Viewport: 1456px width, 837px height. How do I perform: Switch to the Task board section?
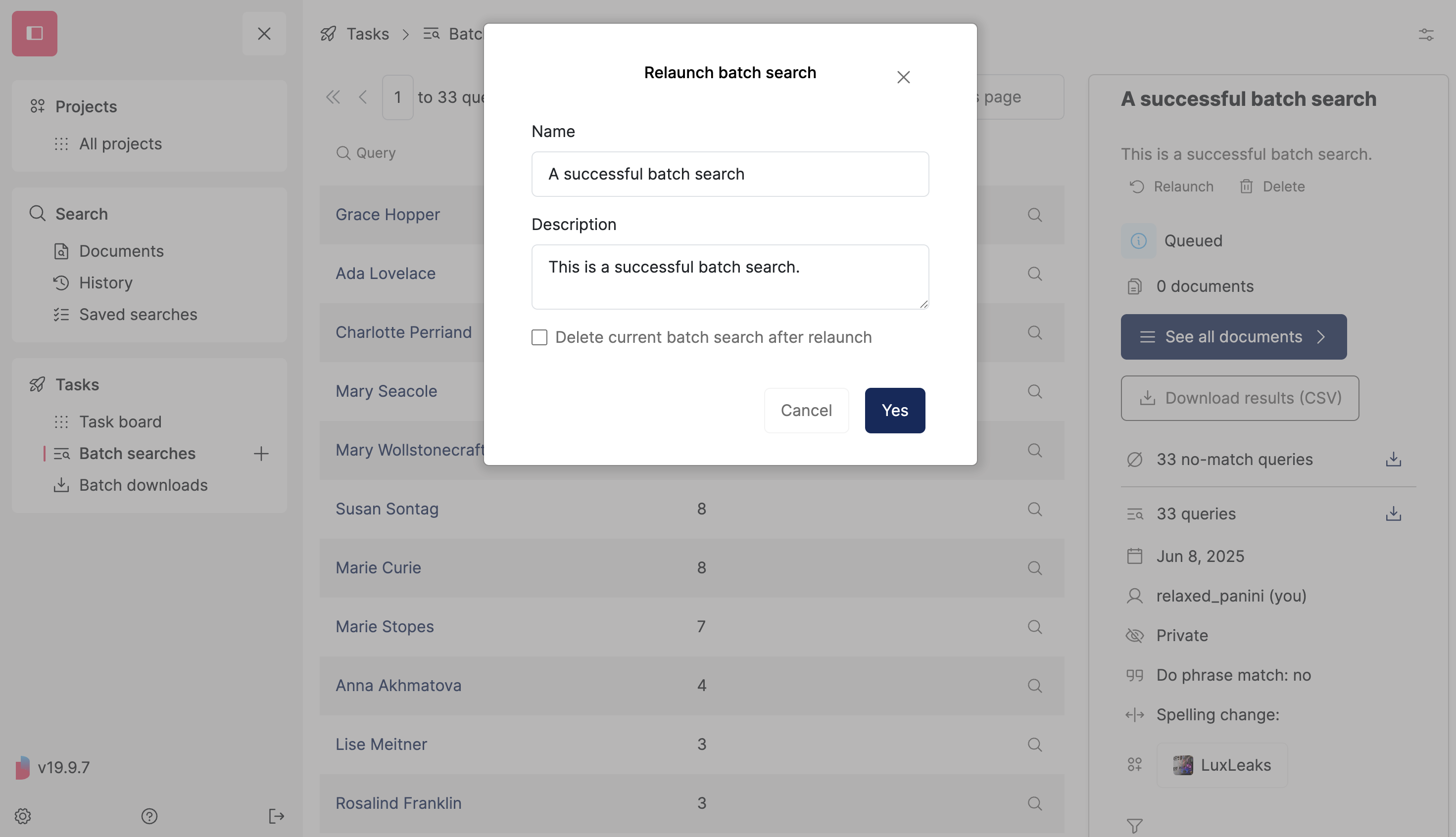click(x=120, y=421)
